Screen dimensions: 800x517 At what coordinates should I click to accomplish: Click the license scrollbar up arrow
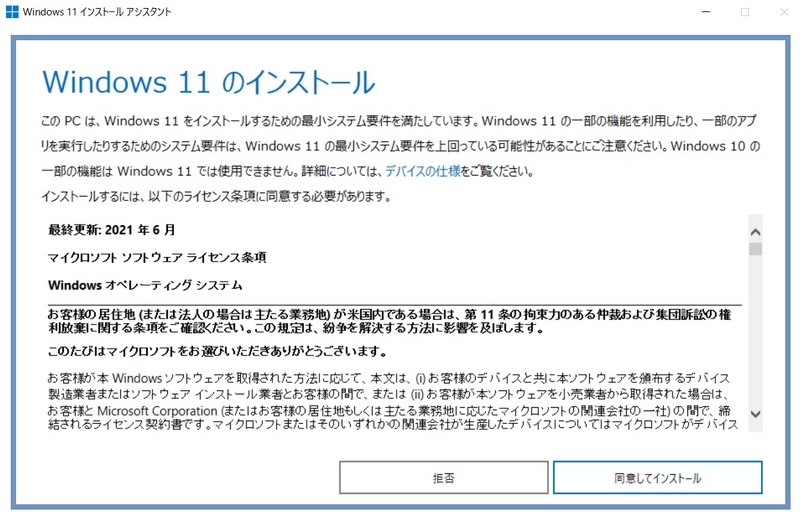click(x=756, y=232)
